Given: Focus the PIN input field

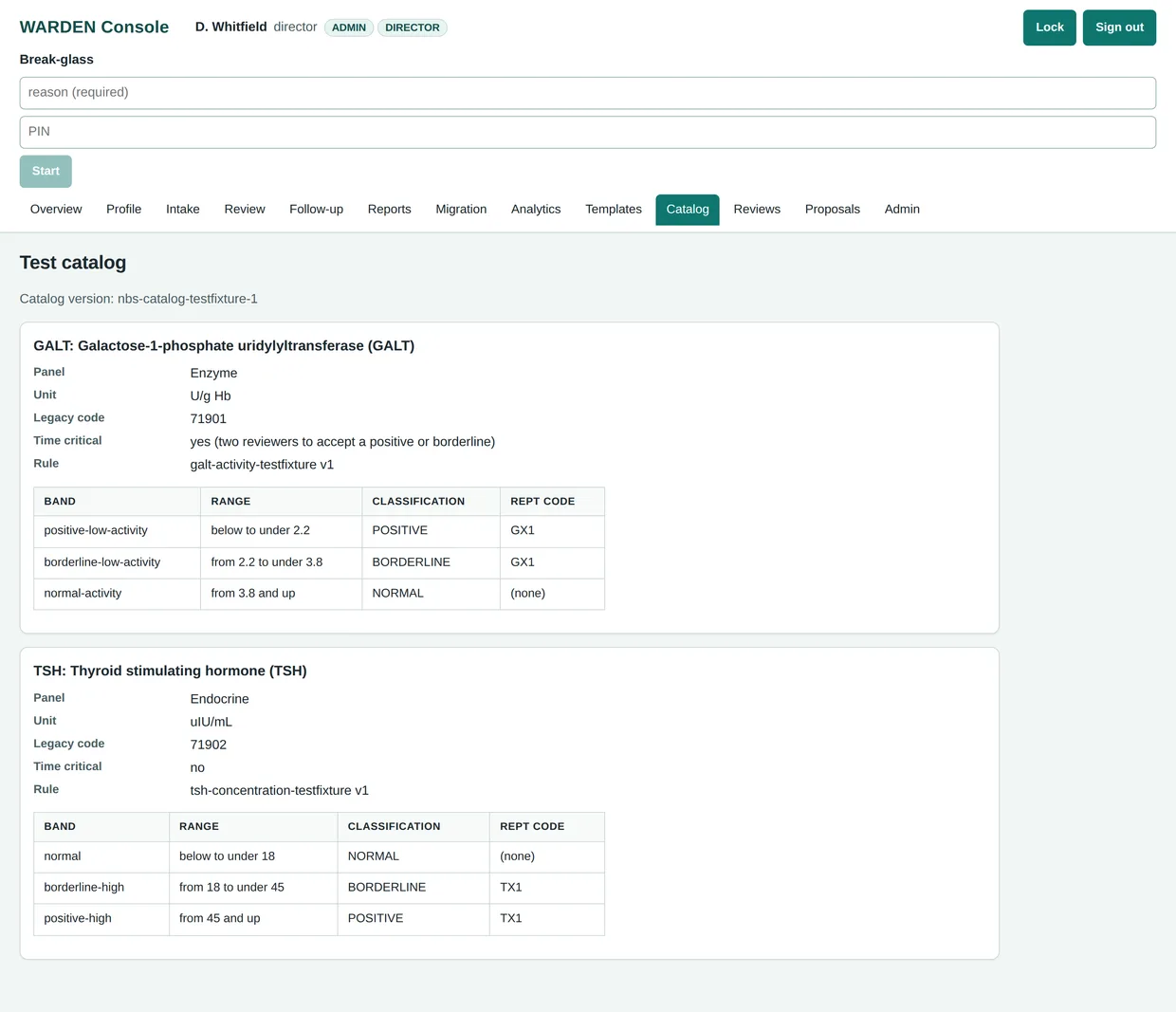Looking at the screenshot, I should pos(588,132).
